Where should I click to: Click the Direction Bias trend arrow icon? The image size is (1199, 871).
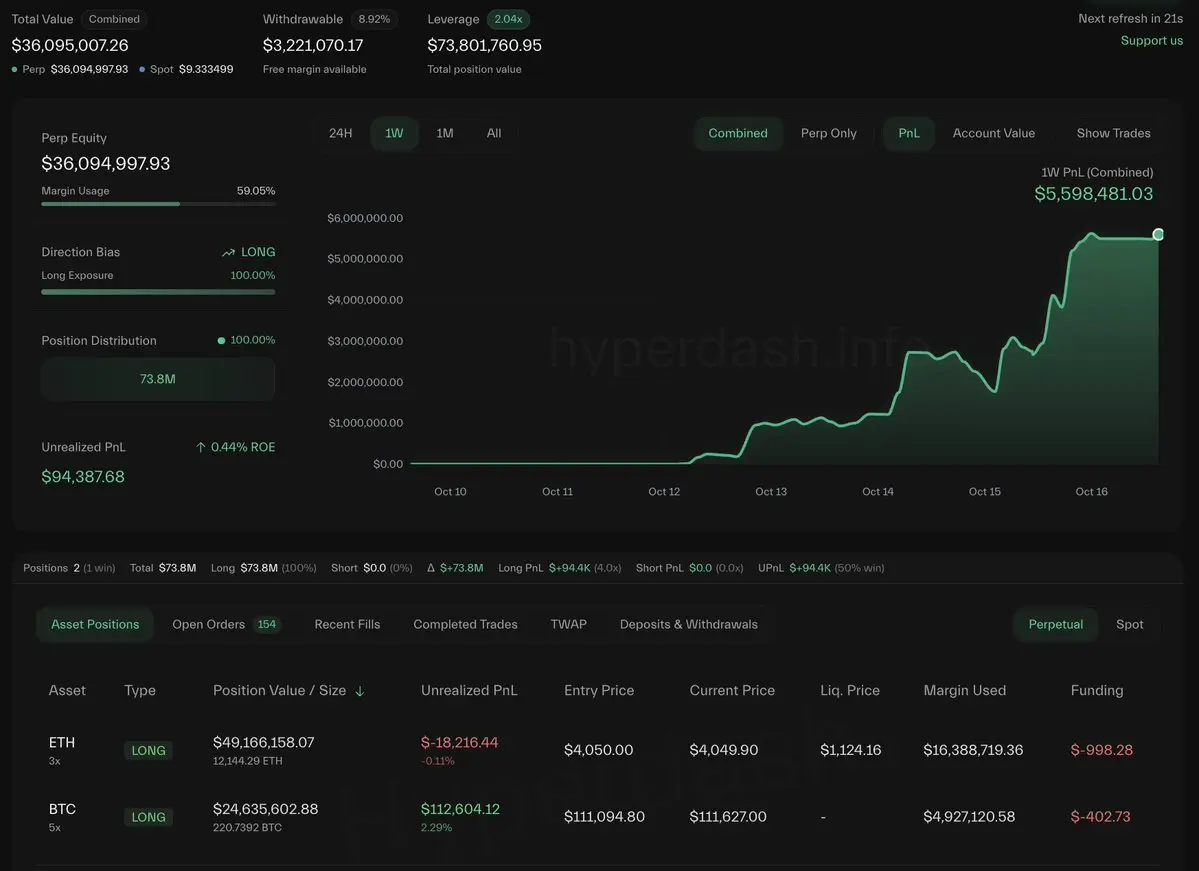click(229, 253)
